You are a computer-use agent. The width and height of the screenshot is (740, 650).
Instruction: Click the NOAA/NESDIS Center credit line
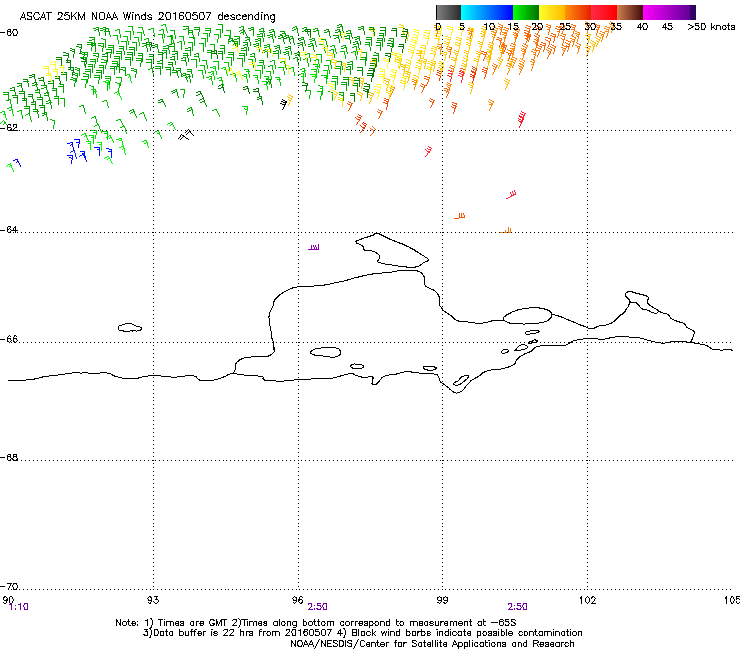click(432, 644)
